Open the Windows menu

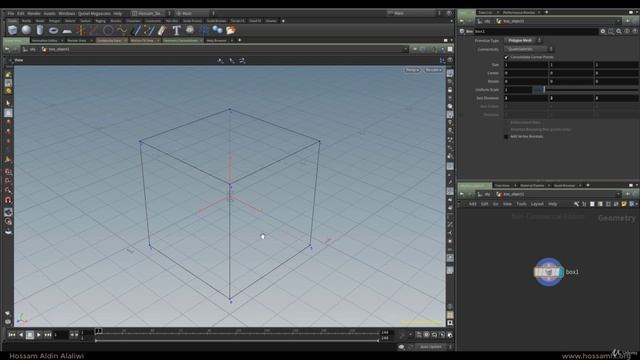67,13
